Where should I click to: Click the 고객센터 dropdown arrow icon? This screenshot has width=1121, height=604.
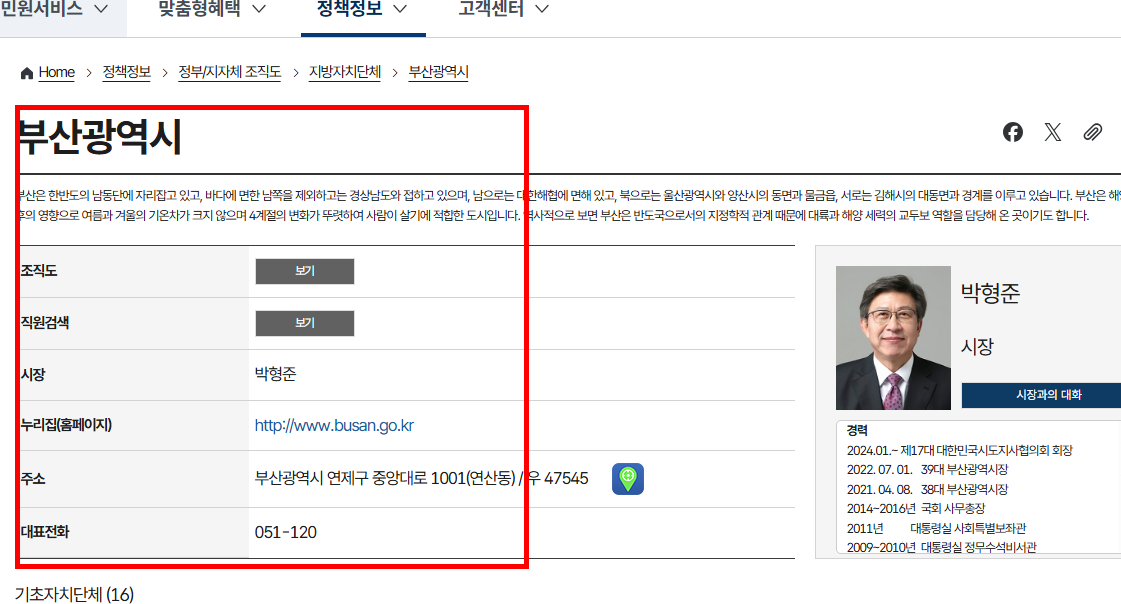tap(540, 9)
